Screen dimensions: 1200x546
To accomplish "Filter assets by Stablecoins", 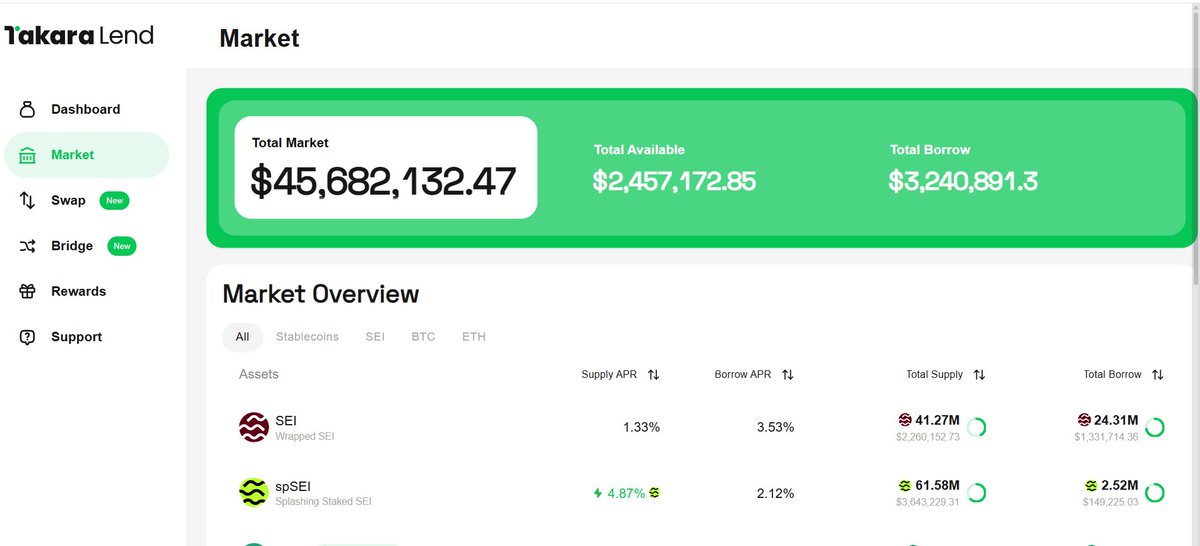I will pos(307,337).
